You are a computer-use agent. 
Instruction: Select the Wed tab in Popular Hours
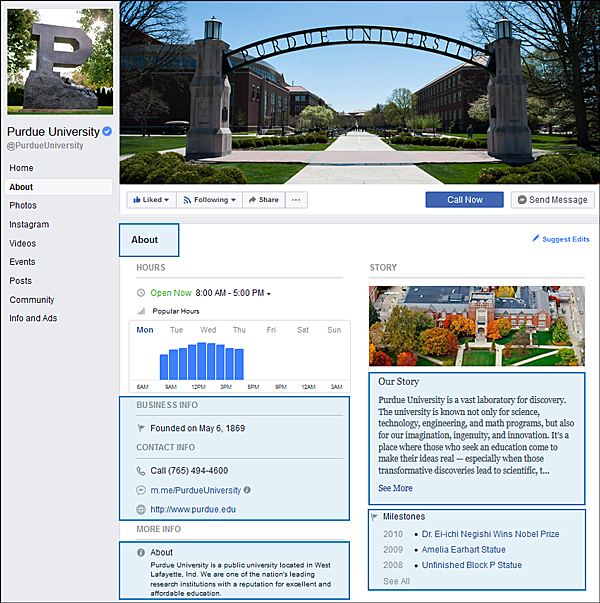(x=208, y=330)
